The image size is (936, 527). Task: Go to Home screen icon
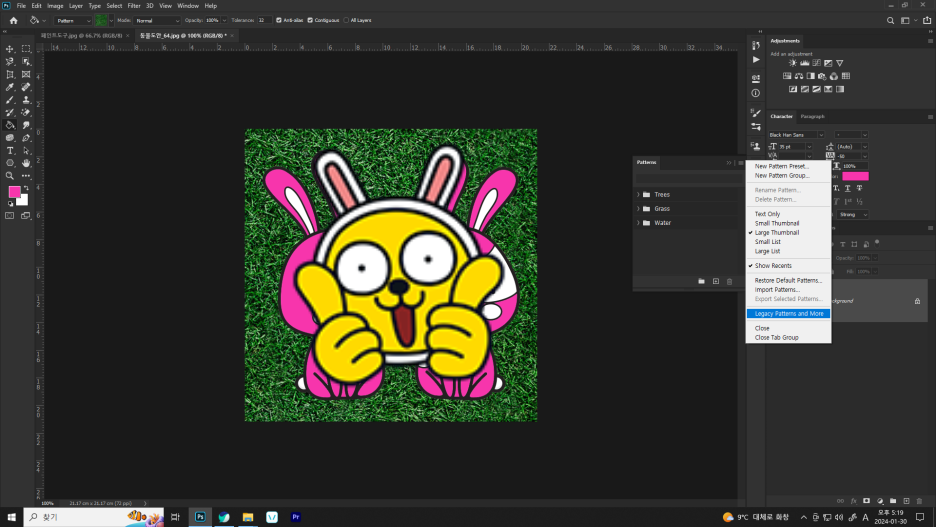[14, 20]
